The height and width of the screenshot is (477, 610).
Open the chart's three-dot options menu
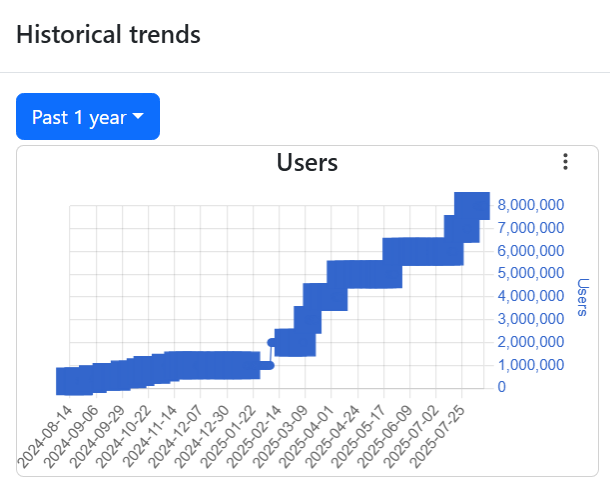(x=565, y=162)
